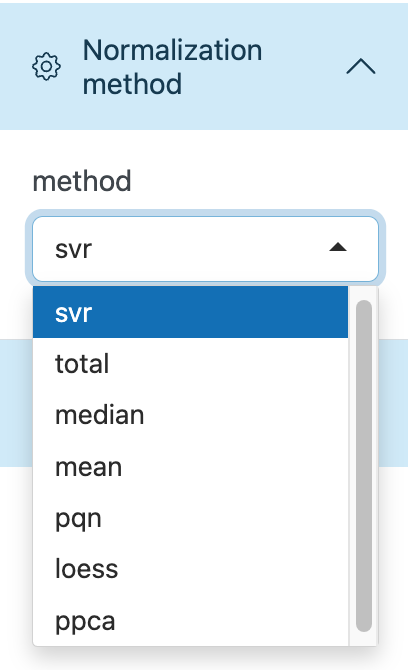
Task: Collapse the Normalization method panel with the chevron
Action: [361, 67]
